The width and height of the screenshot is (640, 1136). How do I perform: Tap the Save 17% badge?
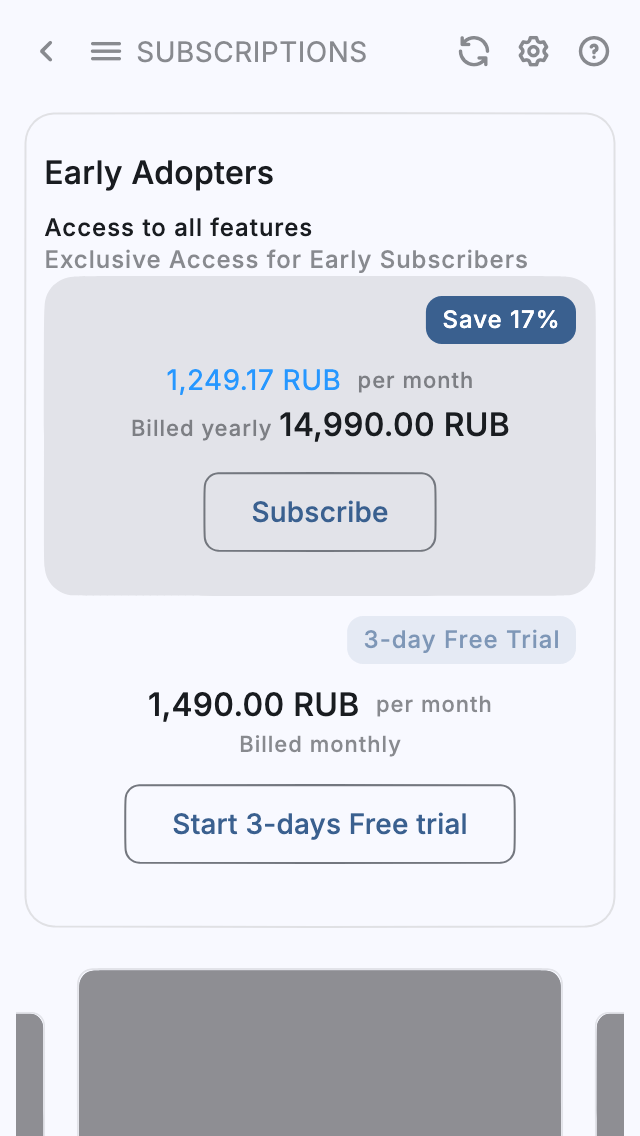[500, 320]
